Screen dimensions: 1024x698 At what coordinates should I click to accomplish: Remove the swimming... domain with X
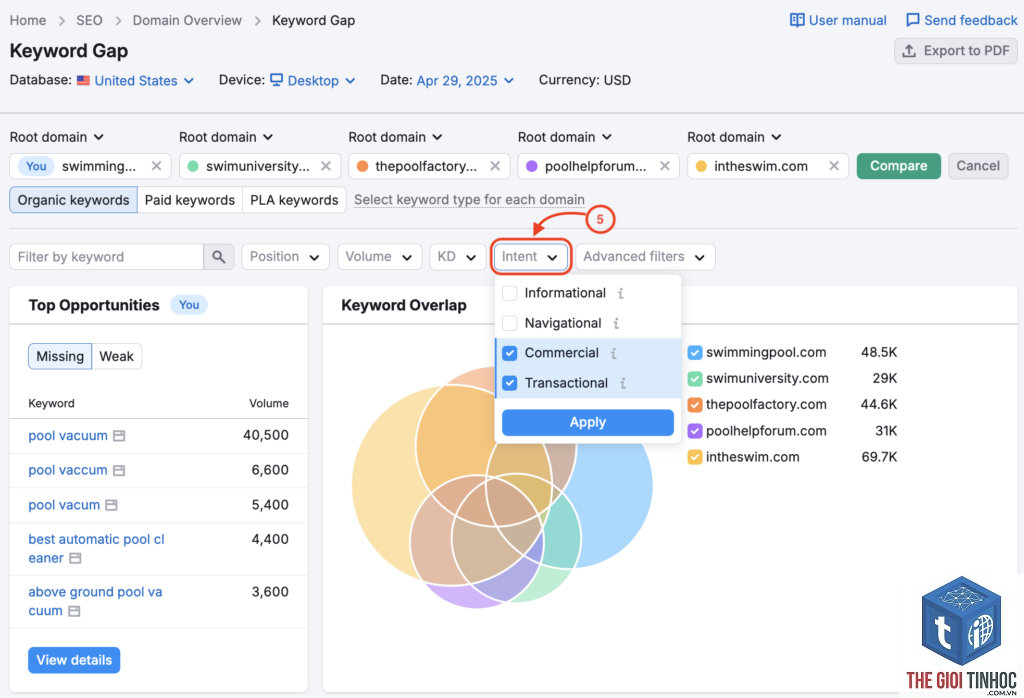point(156,166)
